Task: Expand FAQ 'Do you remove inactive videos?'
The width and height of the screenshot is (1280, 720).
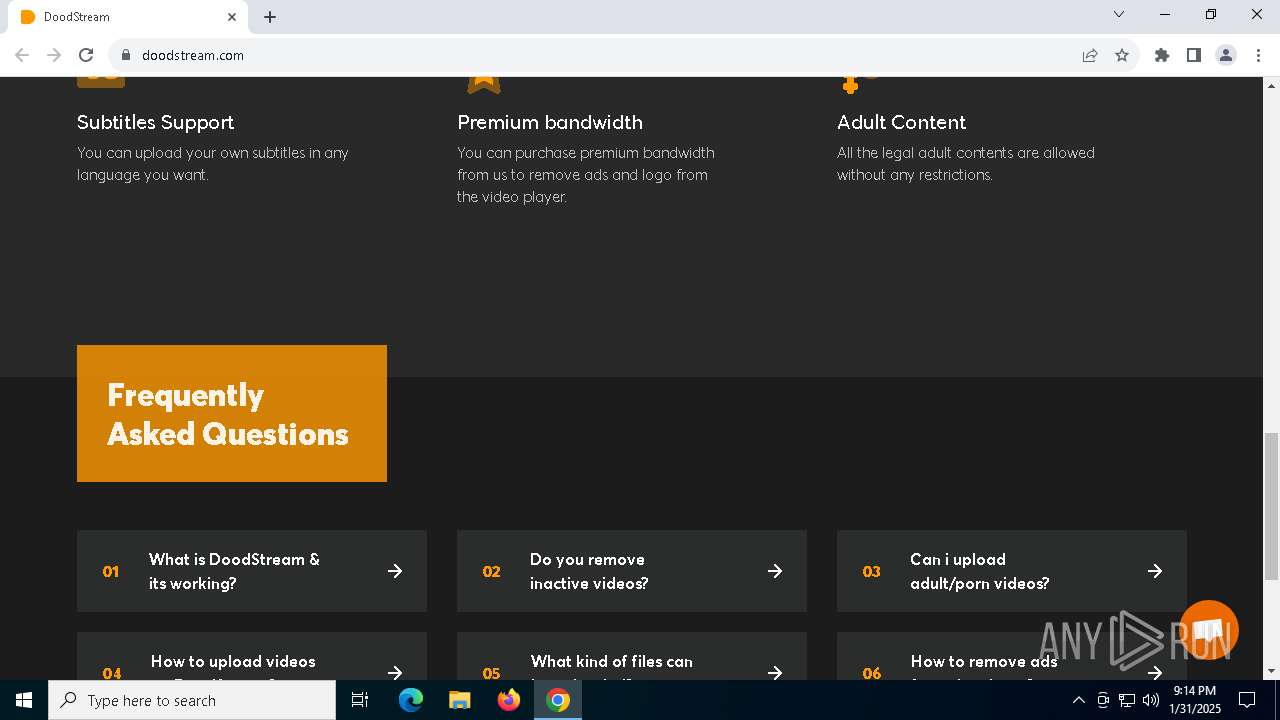Action: [632, 571]
